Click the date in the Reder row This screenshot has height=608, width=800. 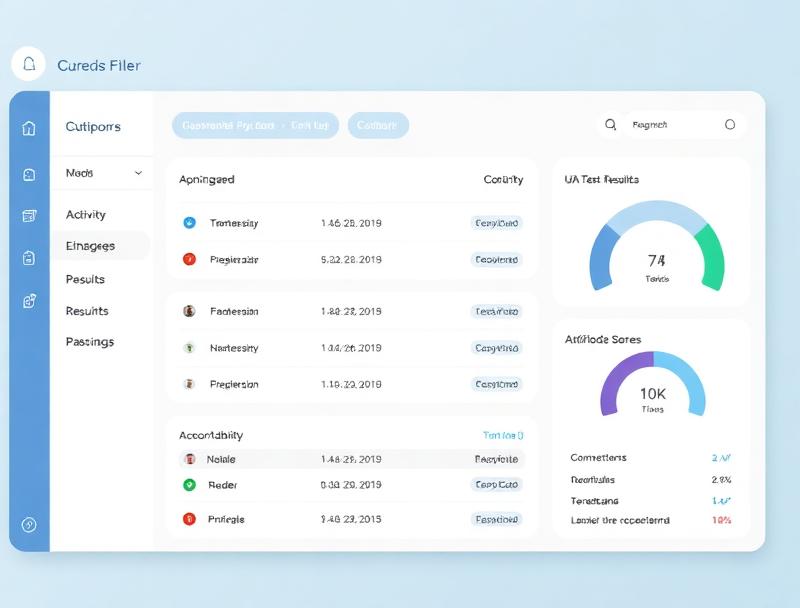(x=351, y=485)
